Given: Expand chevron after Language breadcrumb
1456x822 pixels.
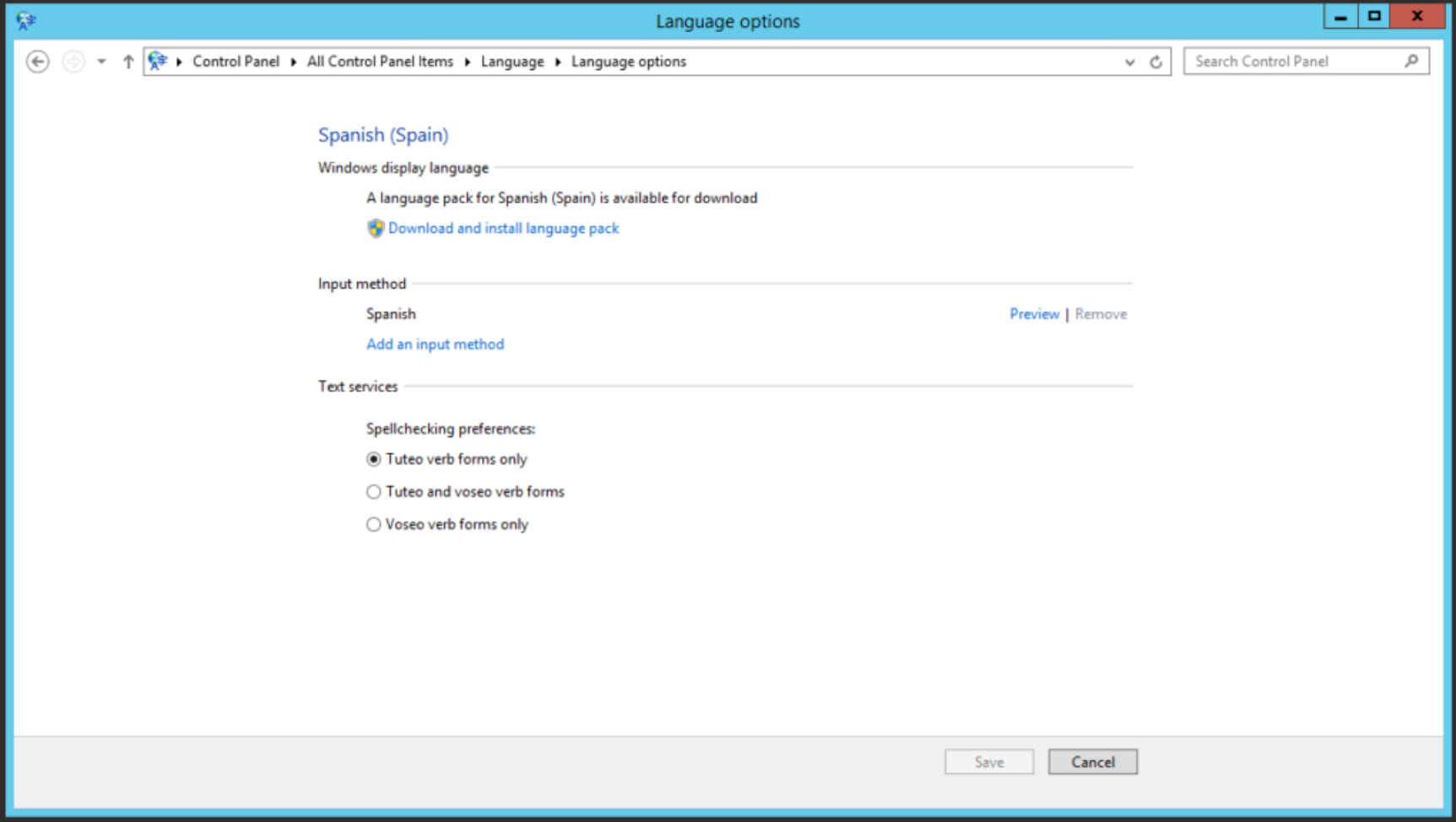Looking at the screenshot, I should 557,62.
